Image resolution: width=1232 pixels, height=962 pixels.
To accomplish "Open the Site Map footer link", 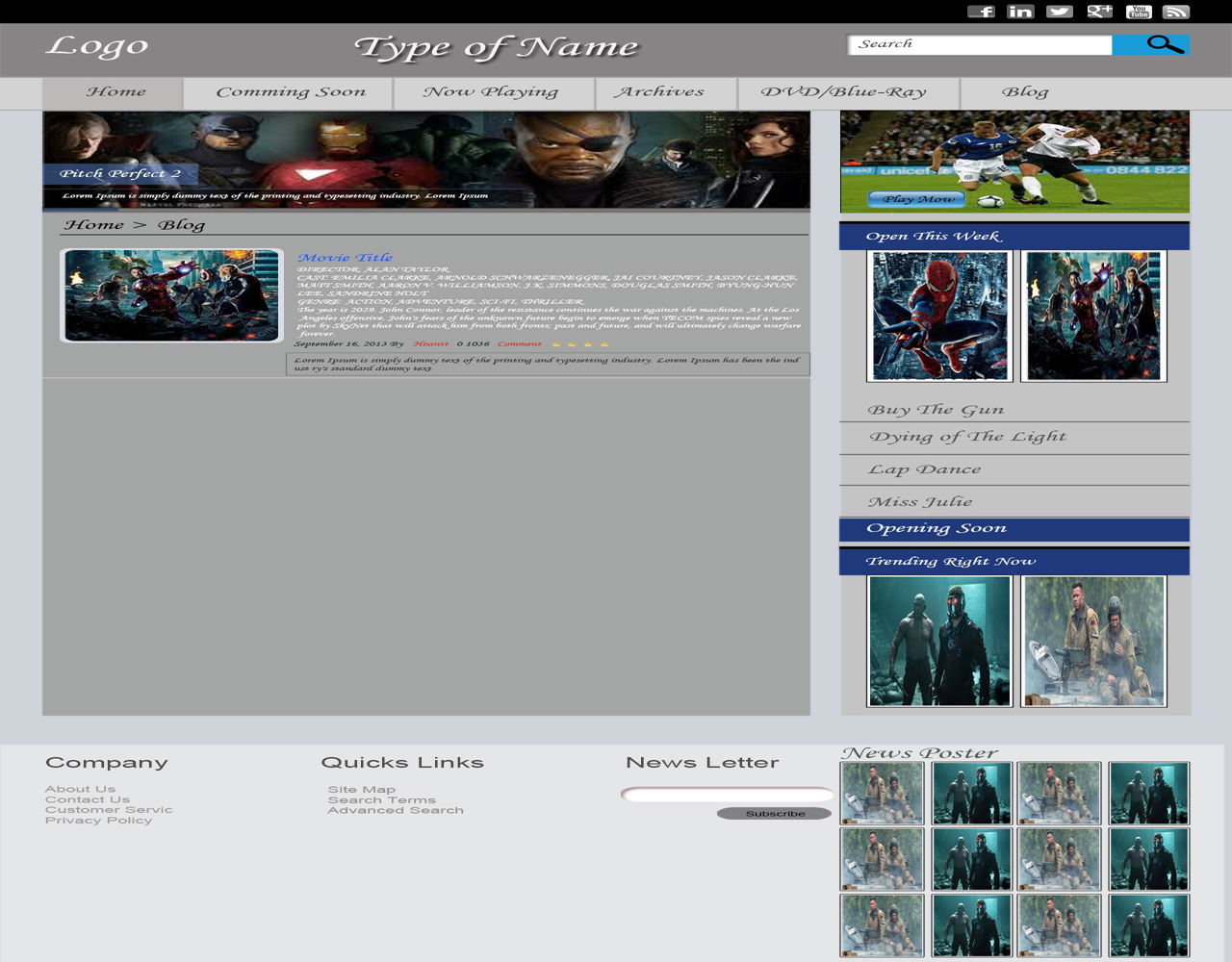I will point(362,790).
